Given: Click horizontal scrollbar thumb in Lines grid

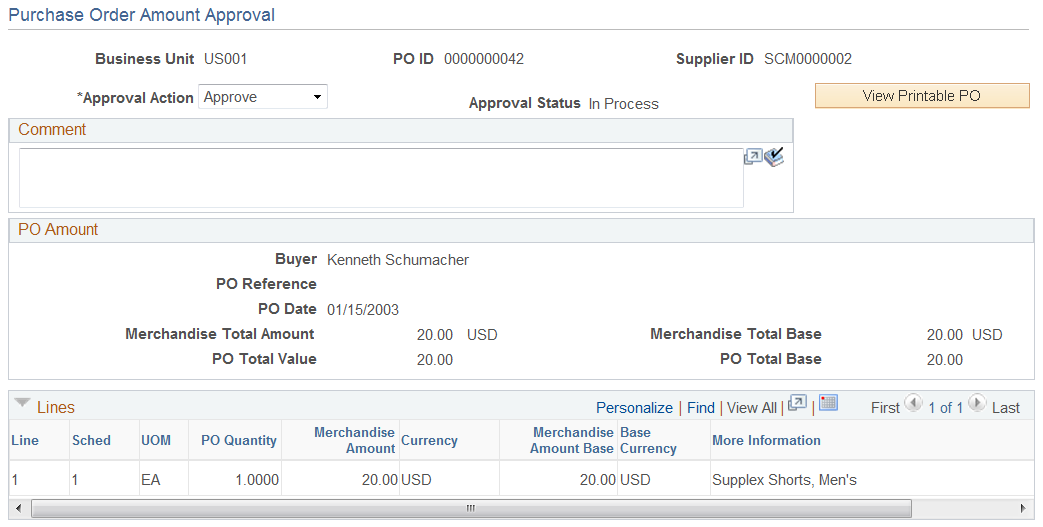Looking at the screenshot, I should [471, 509].
